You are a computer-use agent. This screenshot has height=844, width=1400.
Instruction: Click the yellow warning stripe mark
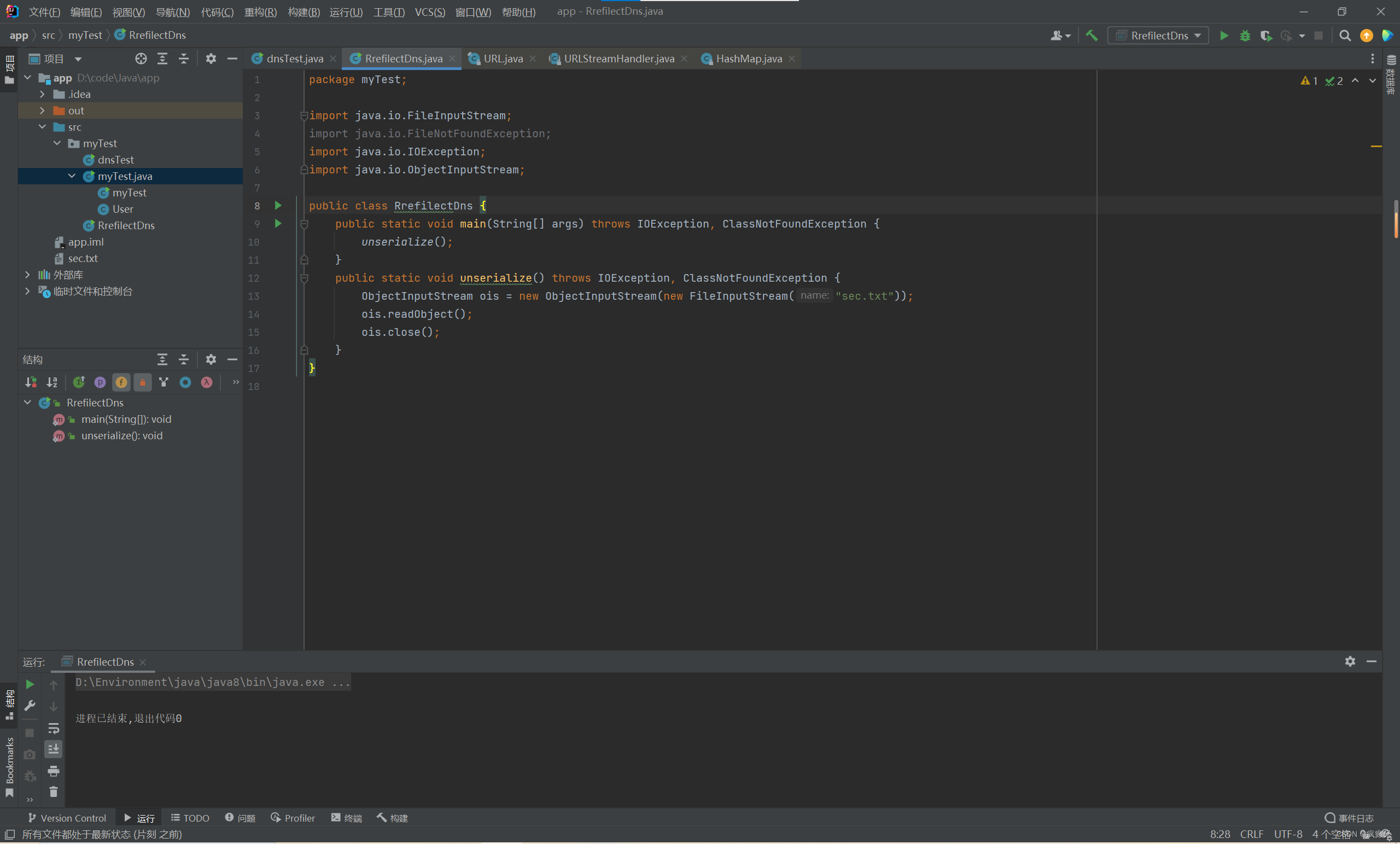click(x=1376, y=146)
